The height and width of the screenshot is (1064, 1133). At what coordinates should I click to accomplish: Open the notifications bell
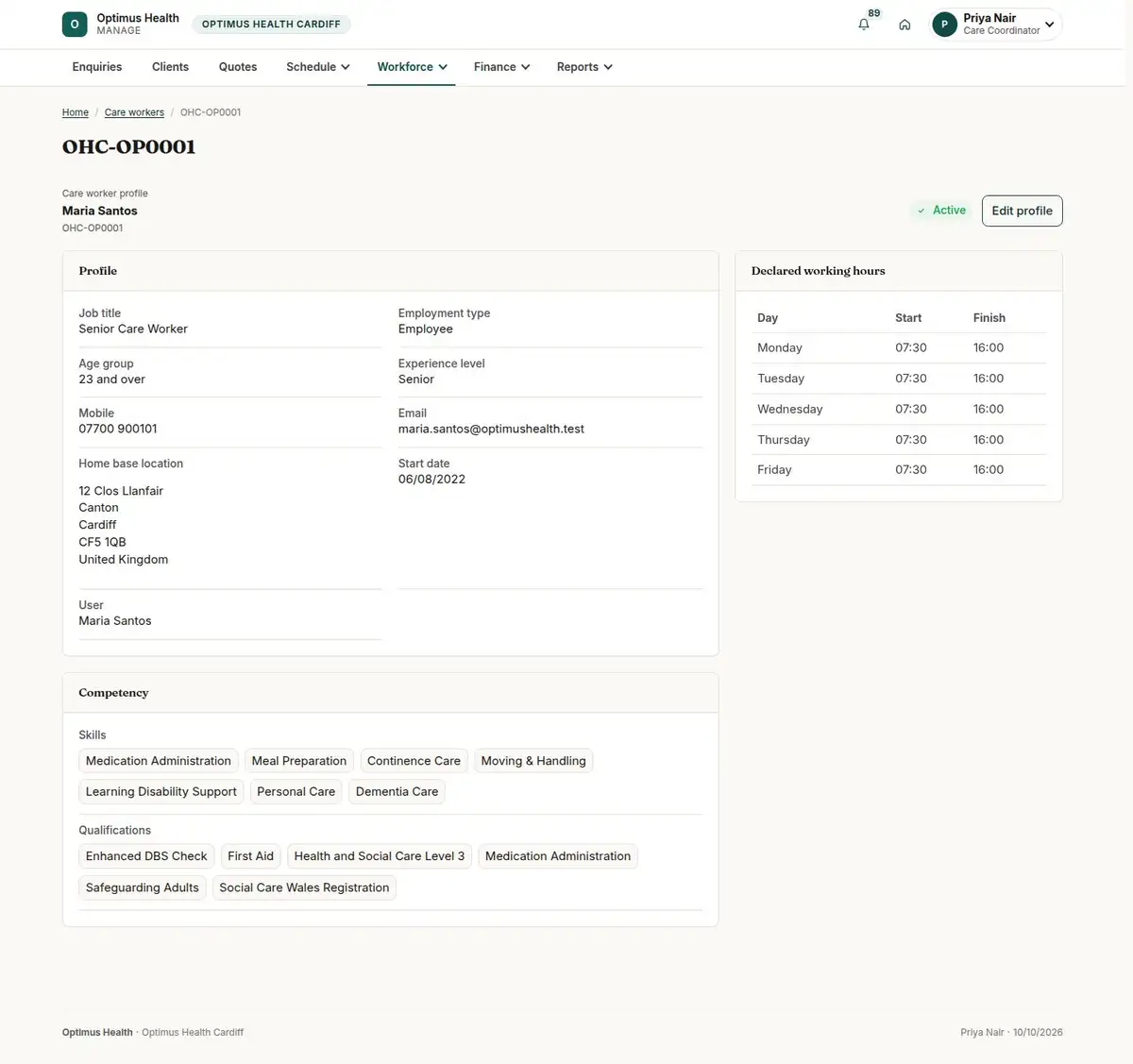(863, 25)
